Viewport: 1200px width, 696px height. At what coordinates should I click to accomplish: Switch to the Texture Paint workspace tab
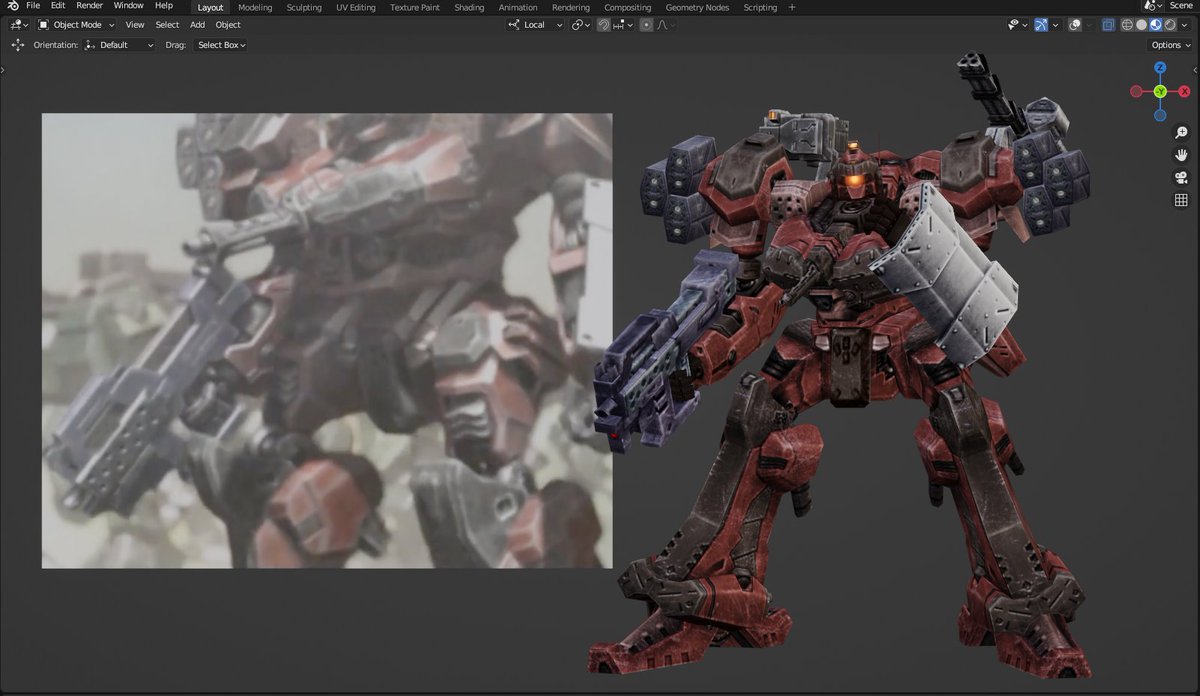click(x=415, y=7)
